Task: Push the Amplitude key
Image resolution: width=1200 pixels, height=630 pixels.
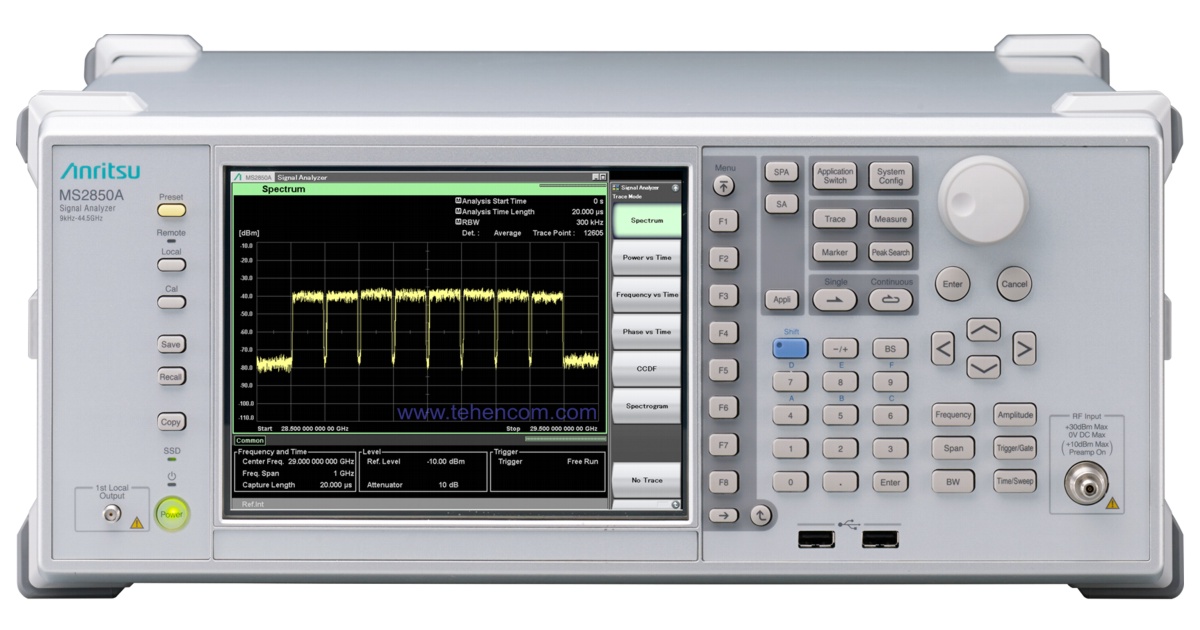Action: [1015, 415]
